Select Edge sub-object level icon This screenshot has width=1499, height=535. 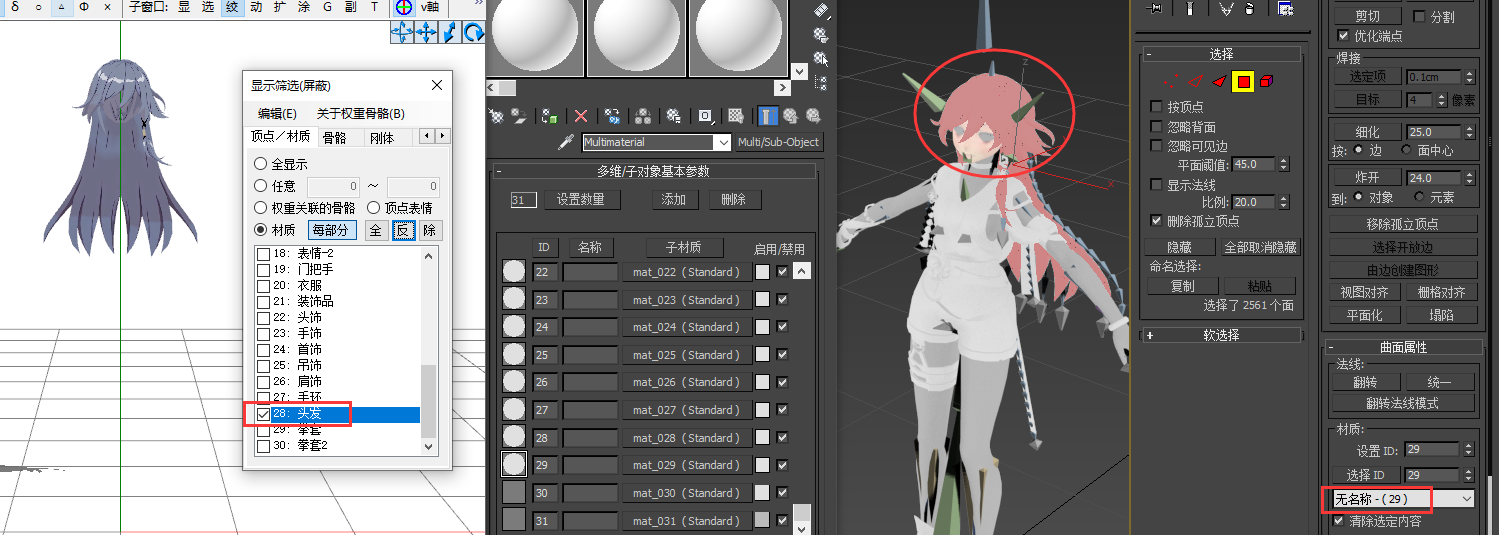1195,82
